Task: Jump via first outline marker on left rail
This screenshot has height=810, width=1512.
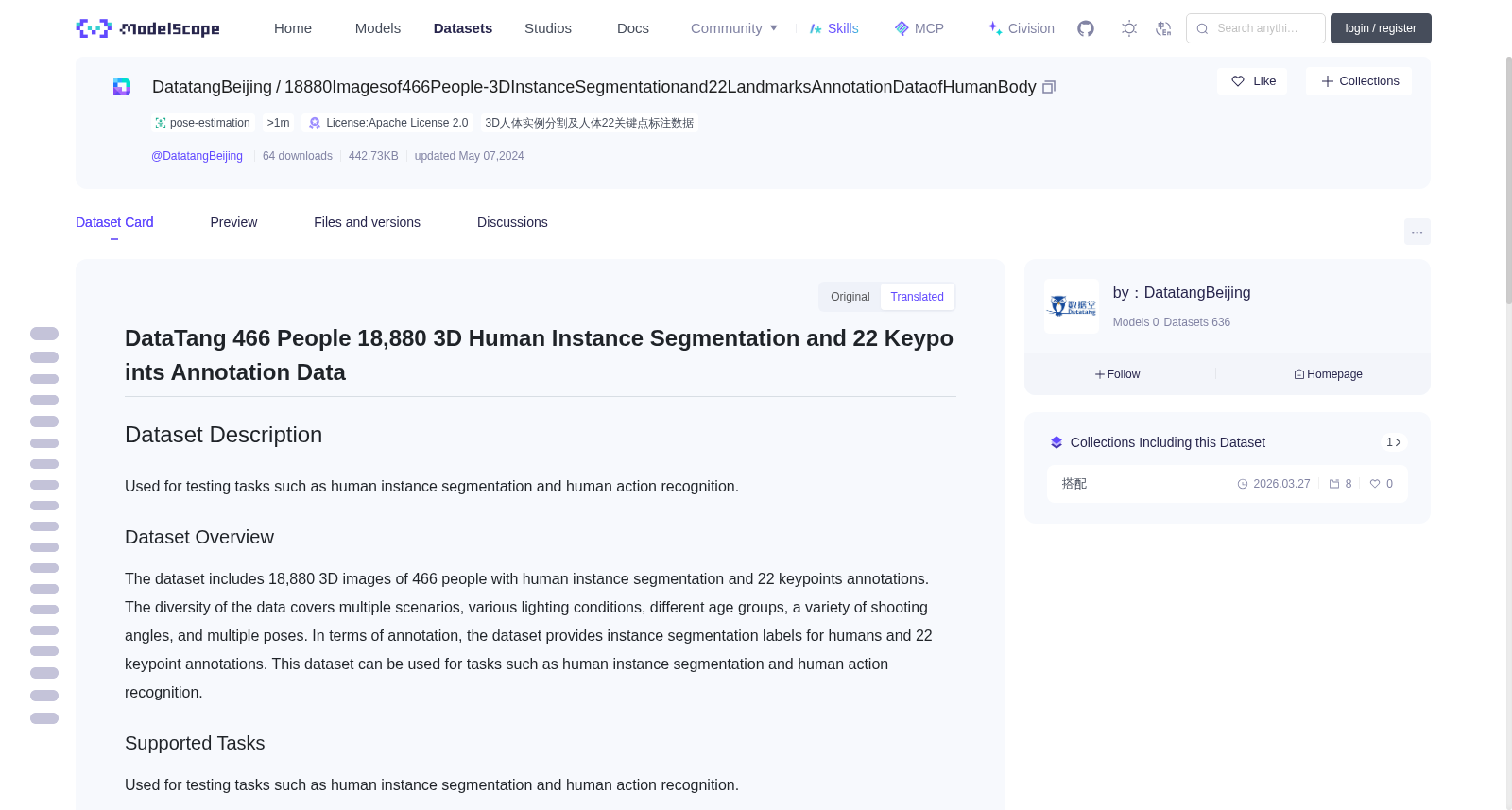Action: point(44,334)
